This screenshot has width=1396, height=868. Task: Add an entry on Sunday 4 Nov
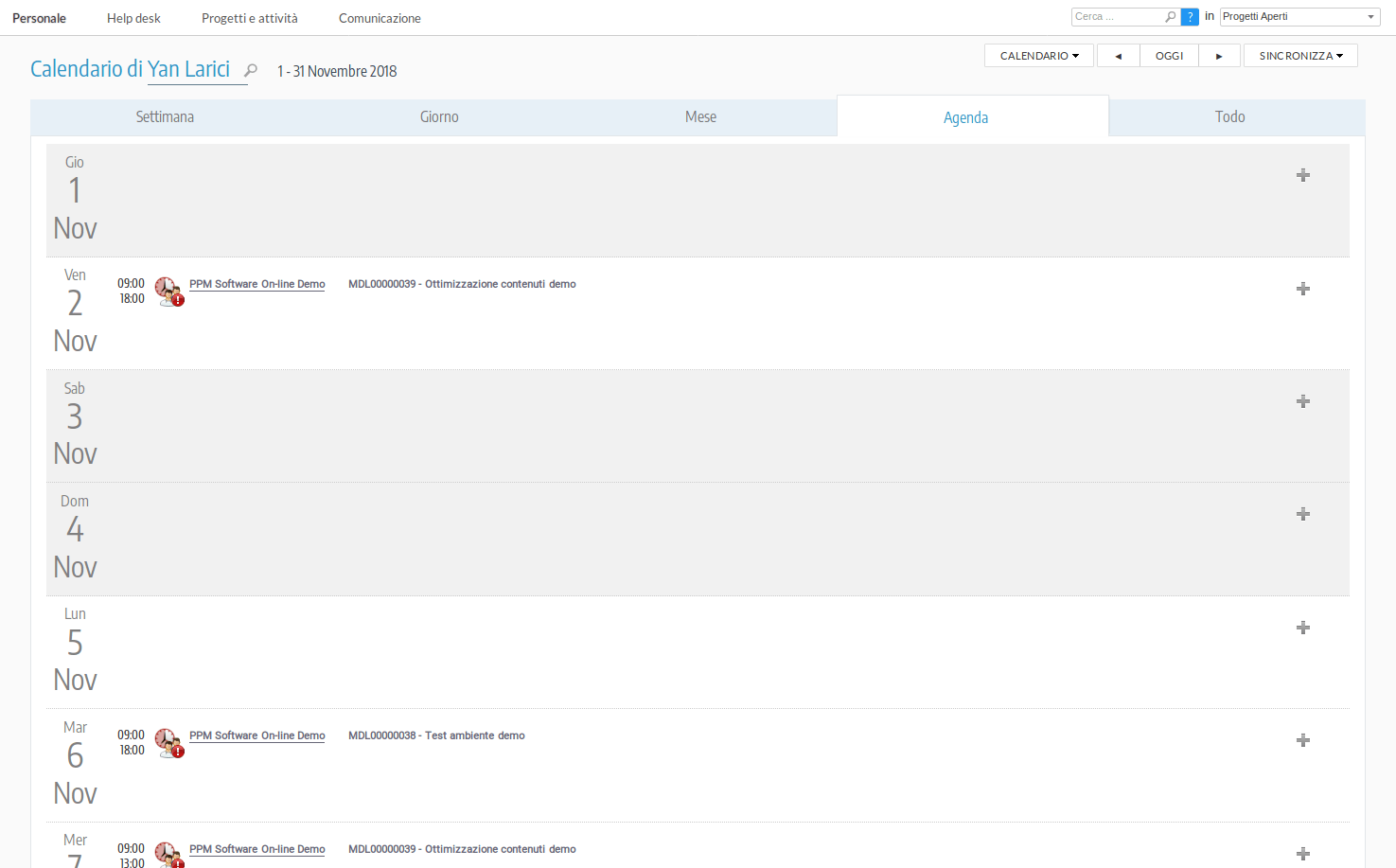(x=1302, y=514)
